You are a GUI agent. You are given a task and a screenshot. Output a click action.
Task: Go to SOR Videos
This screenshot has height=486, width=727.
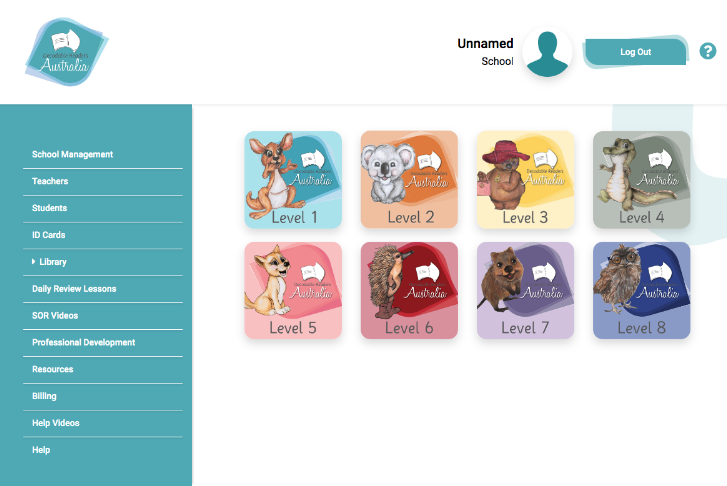pos(55,316)
